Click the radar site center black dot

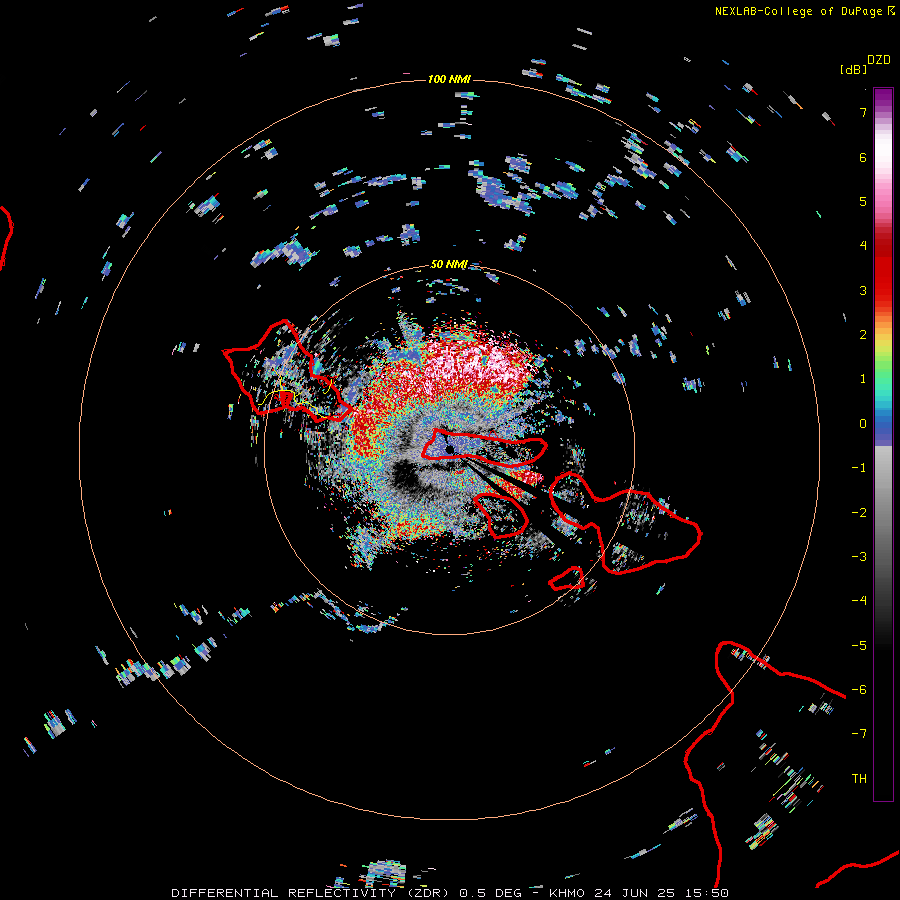pyautogui.click(x=450, y=449)
